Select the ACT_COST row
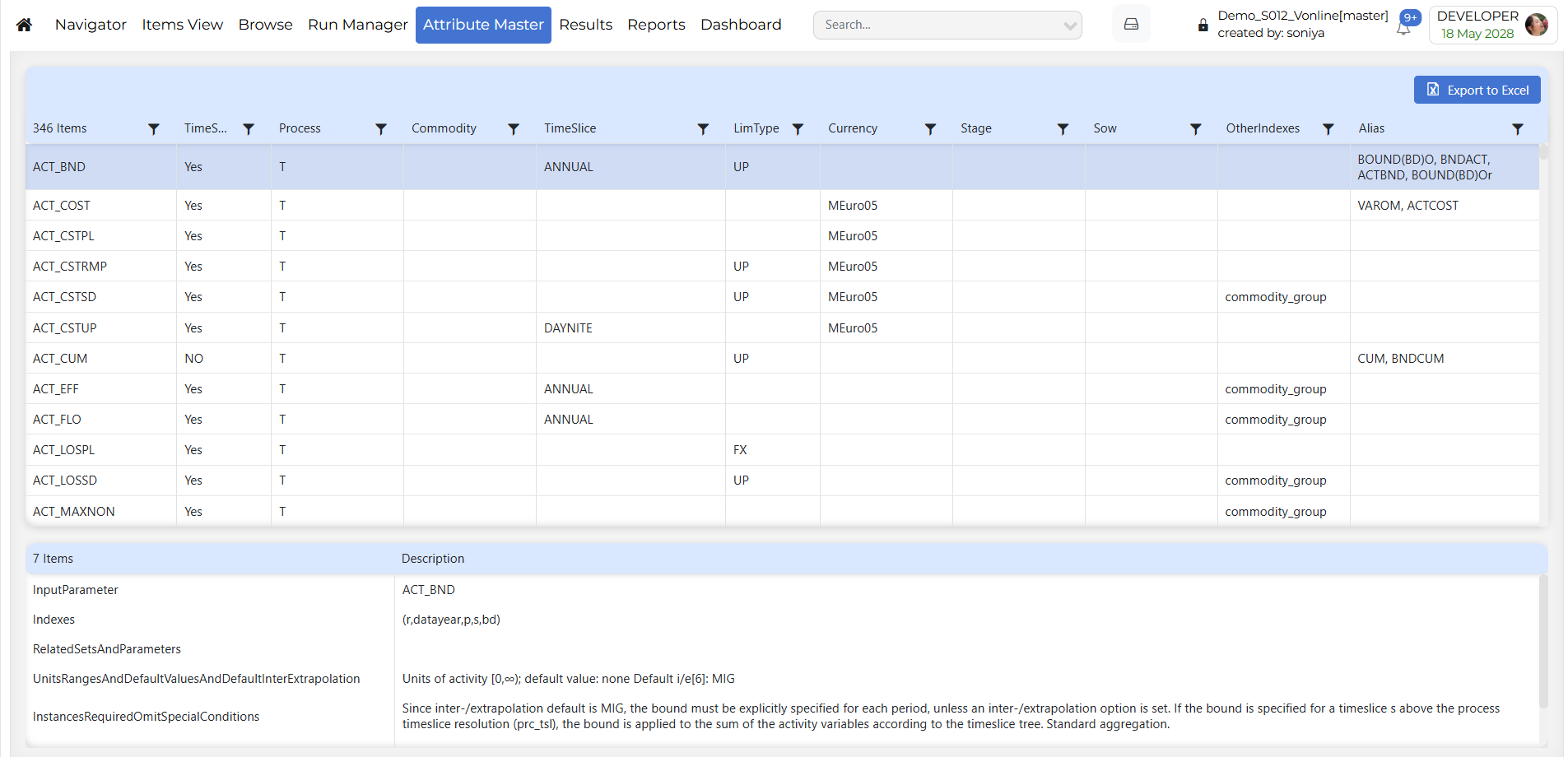The height and width of the screenshot is (757, 1568). pos(782,205)
